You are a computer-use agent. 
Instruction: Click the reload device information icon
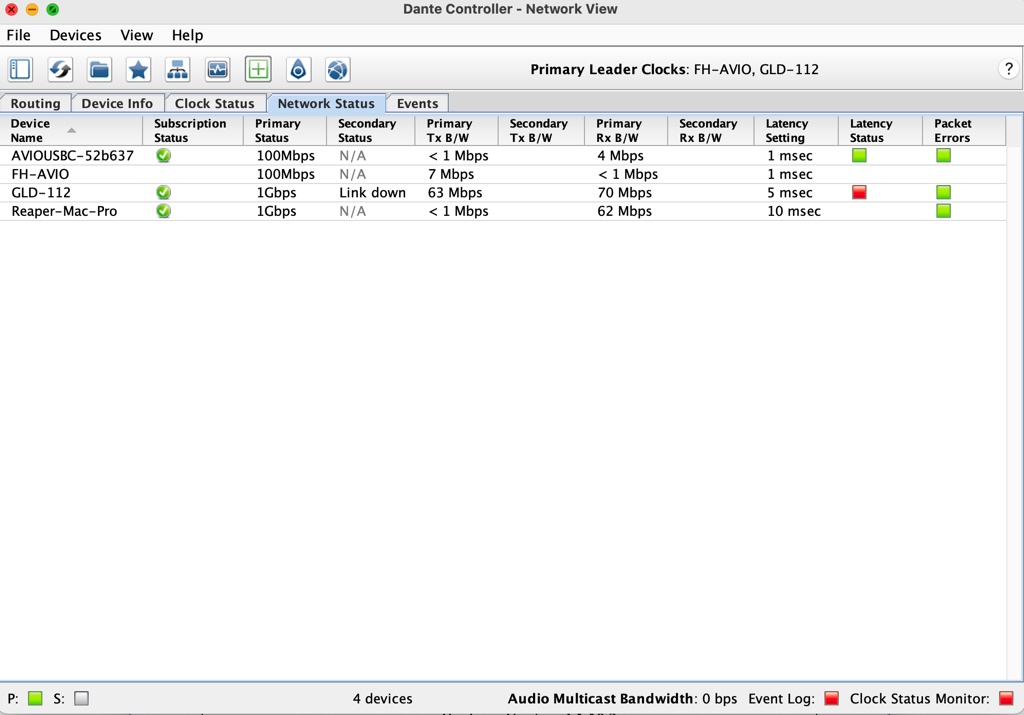[60, 69]
